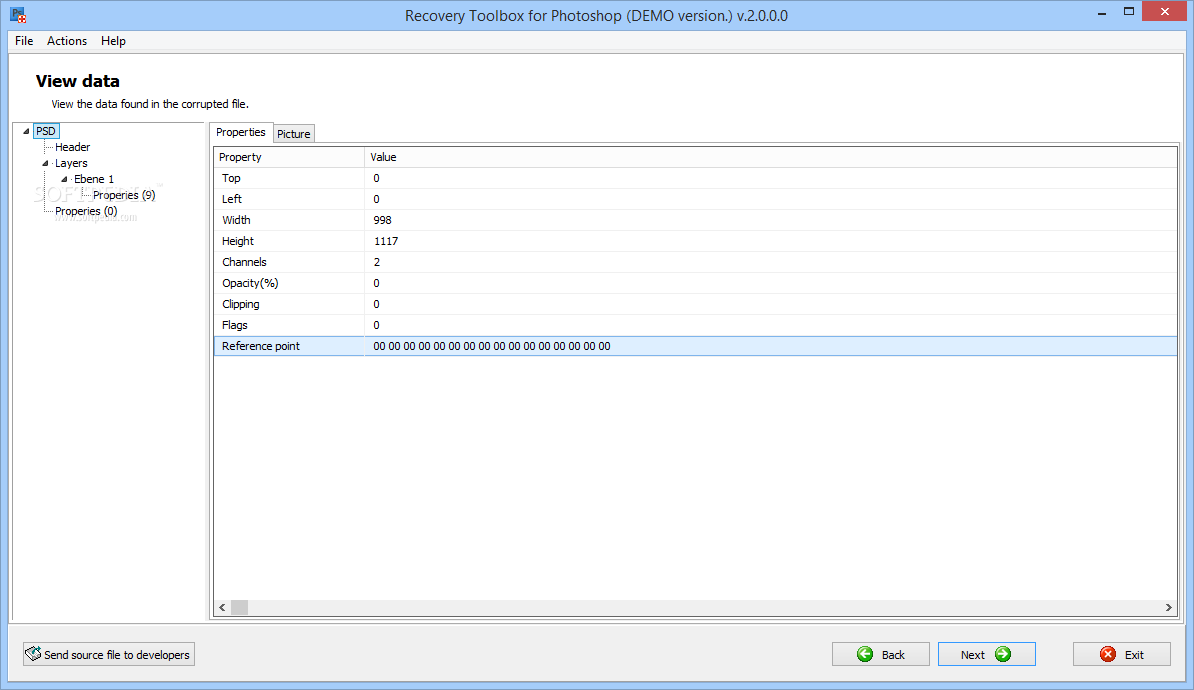This screenshot has width=1194, height=690.
Task: Select the Opacity(%) property row
Action: tap(695, 283)
